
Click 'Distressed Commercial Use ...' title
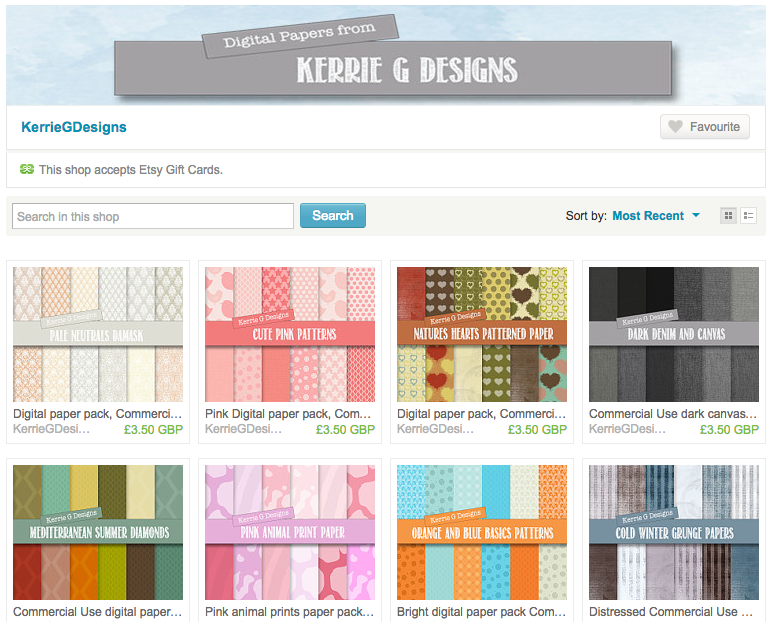point(671,612)
